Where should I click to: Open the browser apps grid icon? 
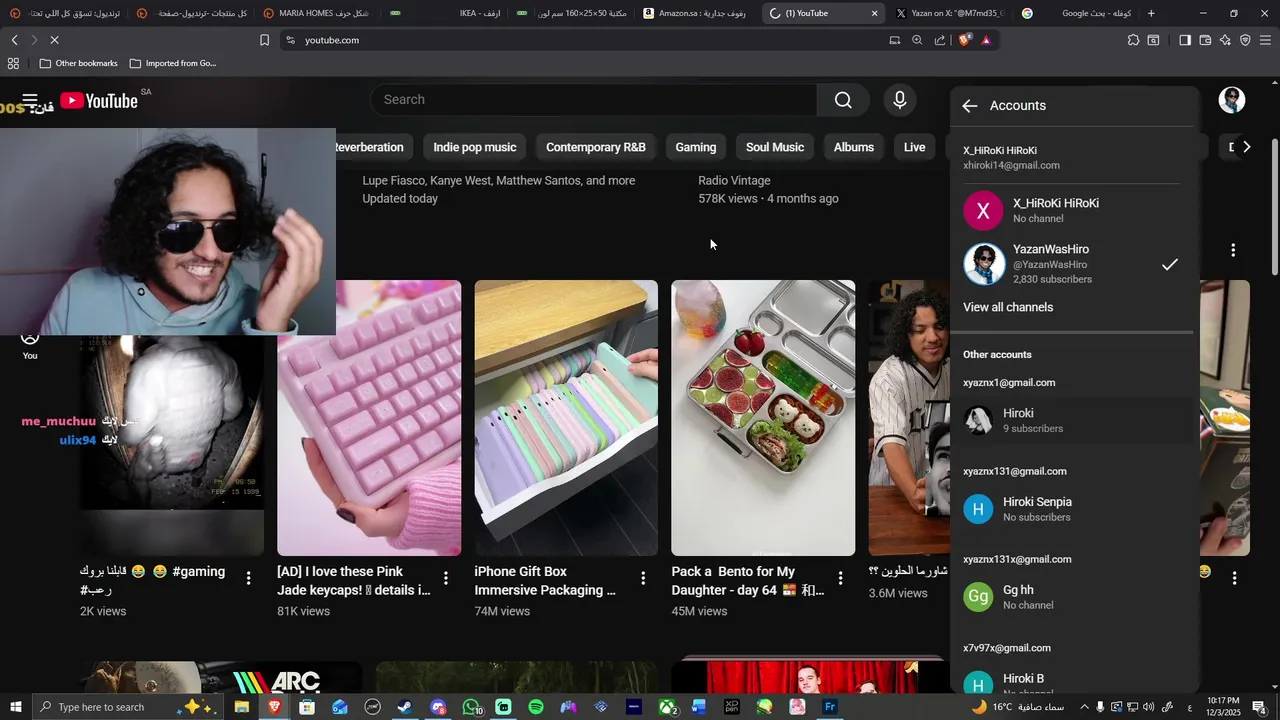(x=13, y=63)
